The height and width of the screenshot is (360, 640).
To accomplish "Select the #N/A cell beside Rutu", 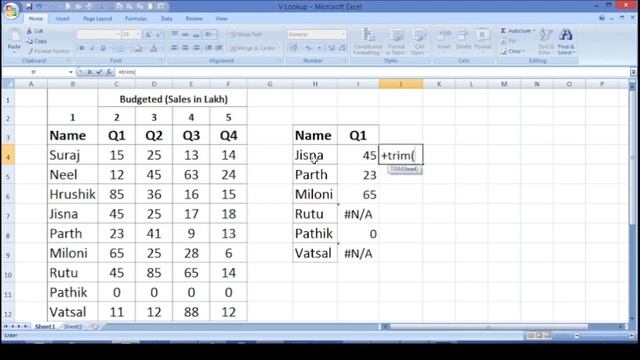I will point(358,214).
